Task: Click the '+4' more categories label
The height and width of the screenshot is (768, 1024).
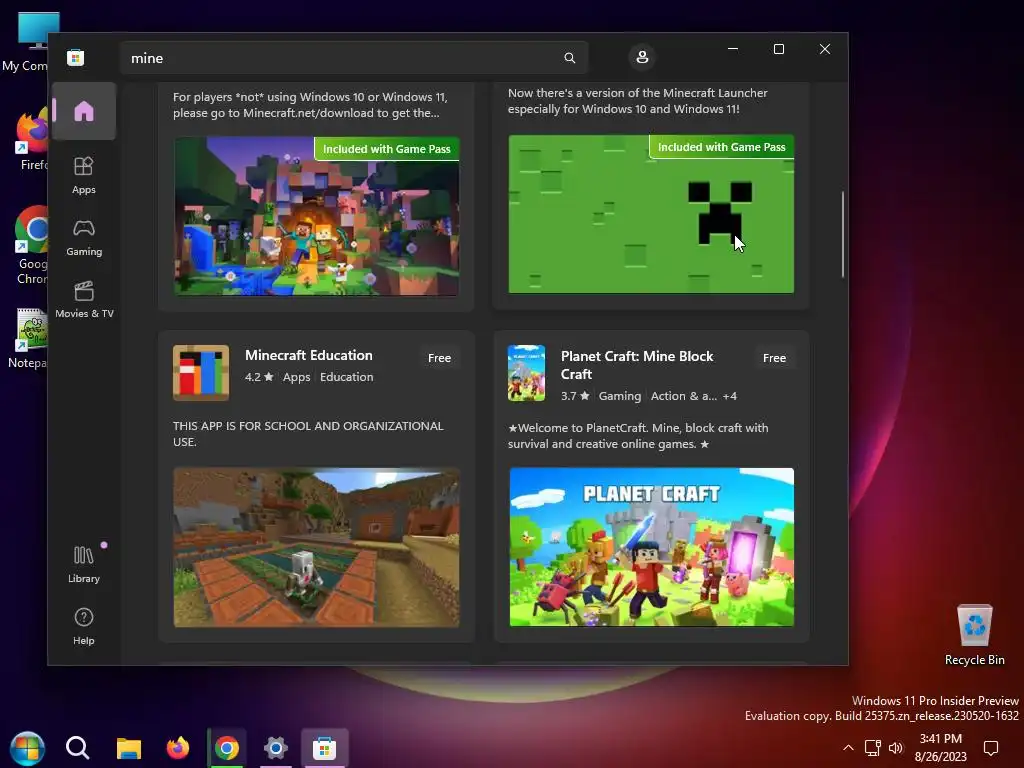Action: [729, 396]
